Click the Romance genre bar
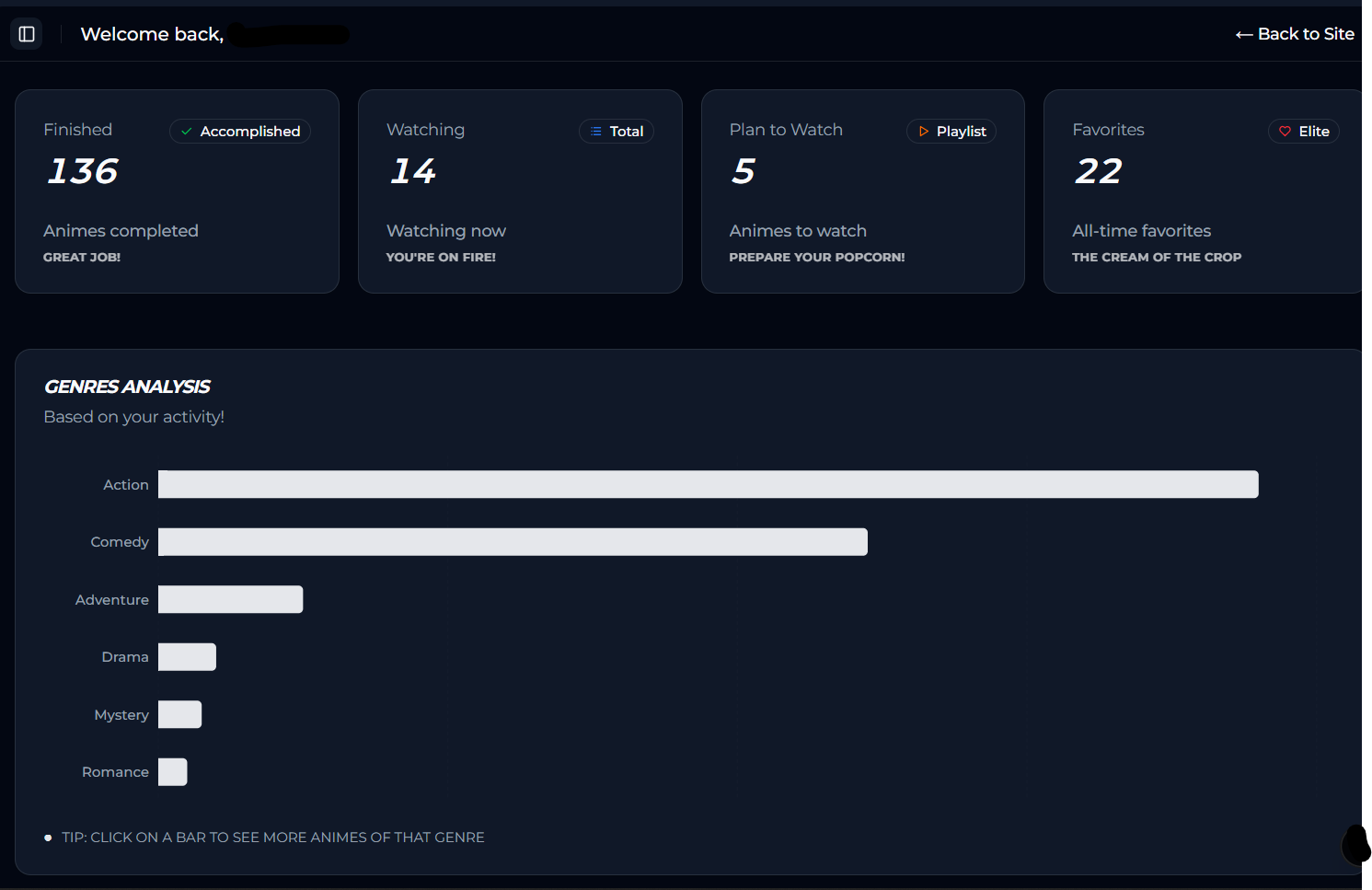Viewport: 1372px width, 890px height. pyautogui.click(x=172, y=771)
